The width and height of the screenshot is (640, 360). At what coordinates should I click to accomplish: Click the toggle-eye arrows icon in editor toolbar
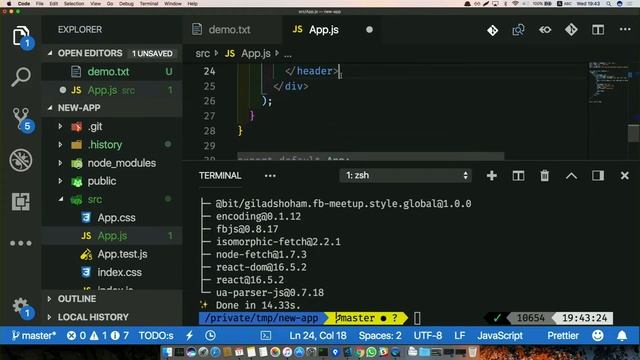545,30
